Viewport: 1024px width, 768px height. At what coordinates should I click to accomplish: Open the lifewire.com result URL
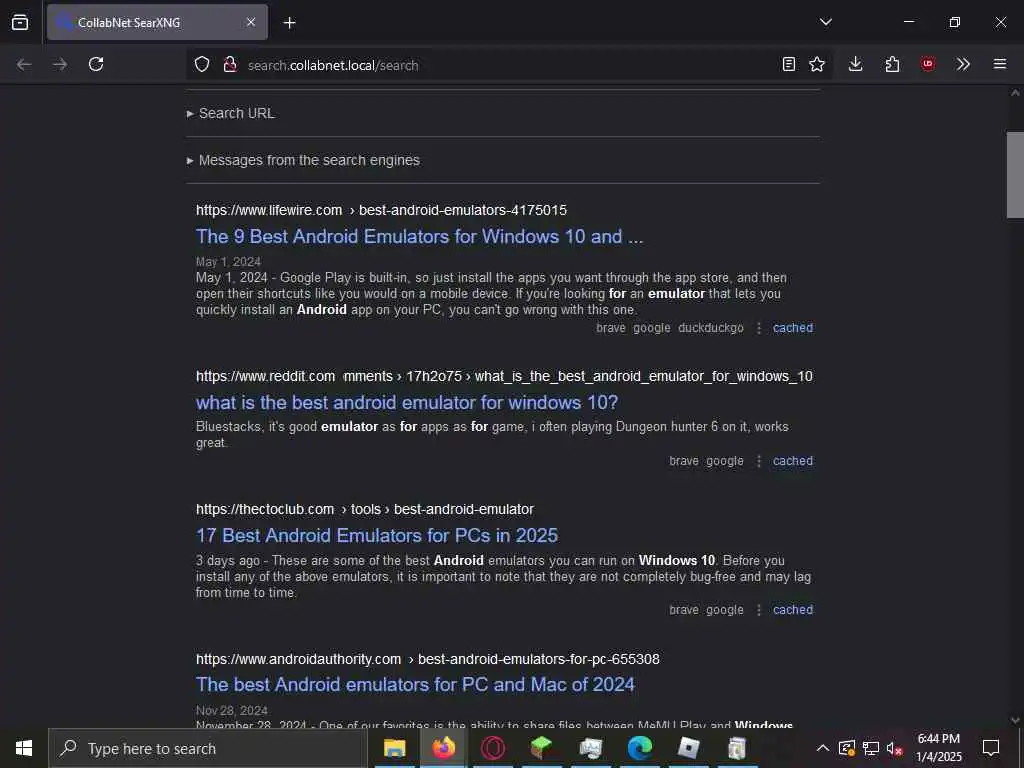coord(381,210)
